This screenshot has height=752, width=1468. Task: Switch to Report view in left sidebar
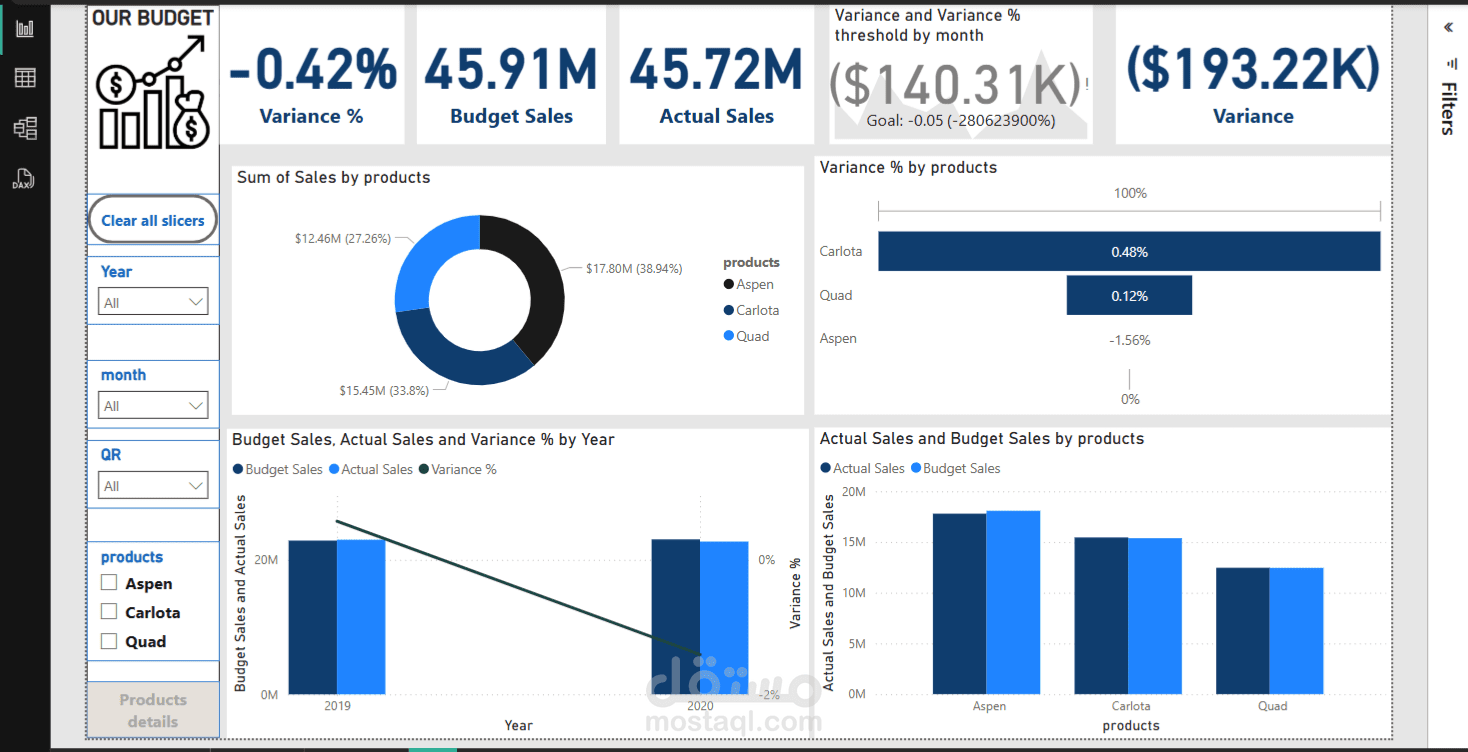tap(24, 28)
